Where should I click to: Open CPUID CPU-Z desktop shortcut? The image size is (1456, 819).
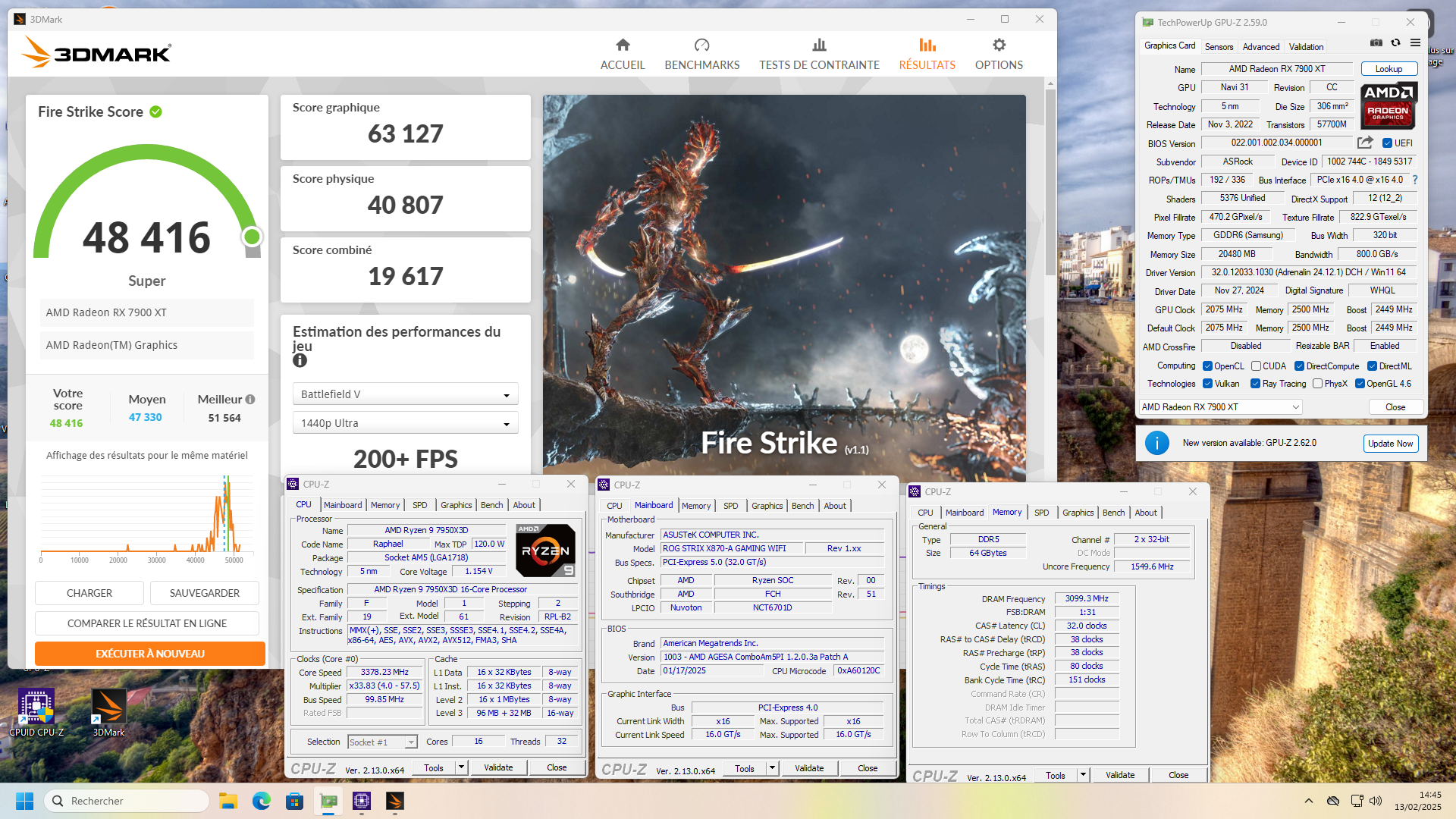pyautogui.click(x=36, y=713)
